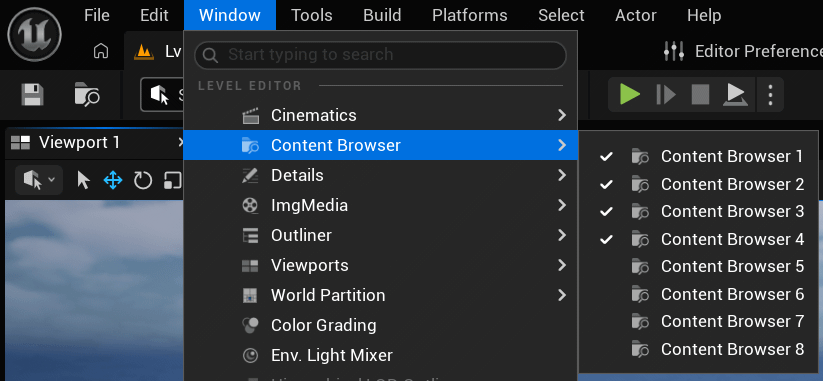Click the Cinematics clapperboard icon
The image size is (823, 381).
[x=250, y=115]
